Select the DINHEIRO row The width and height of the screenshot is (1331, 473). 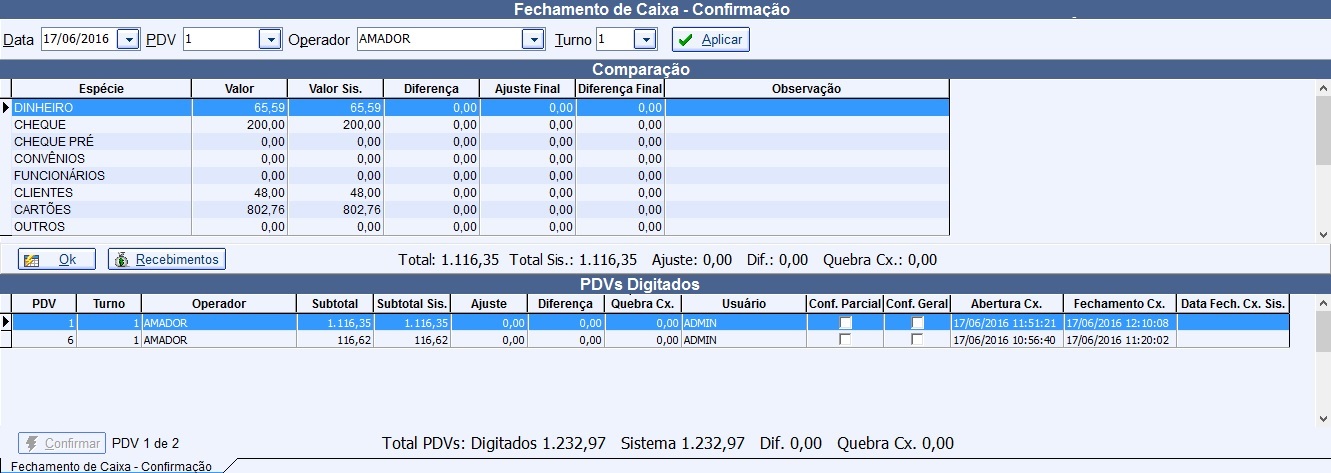(x=480, y=107)
